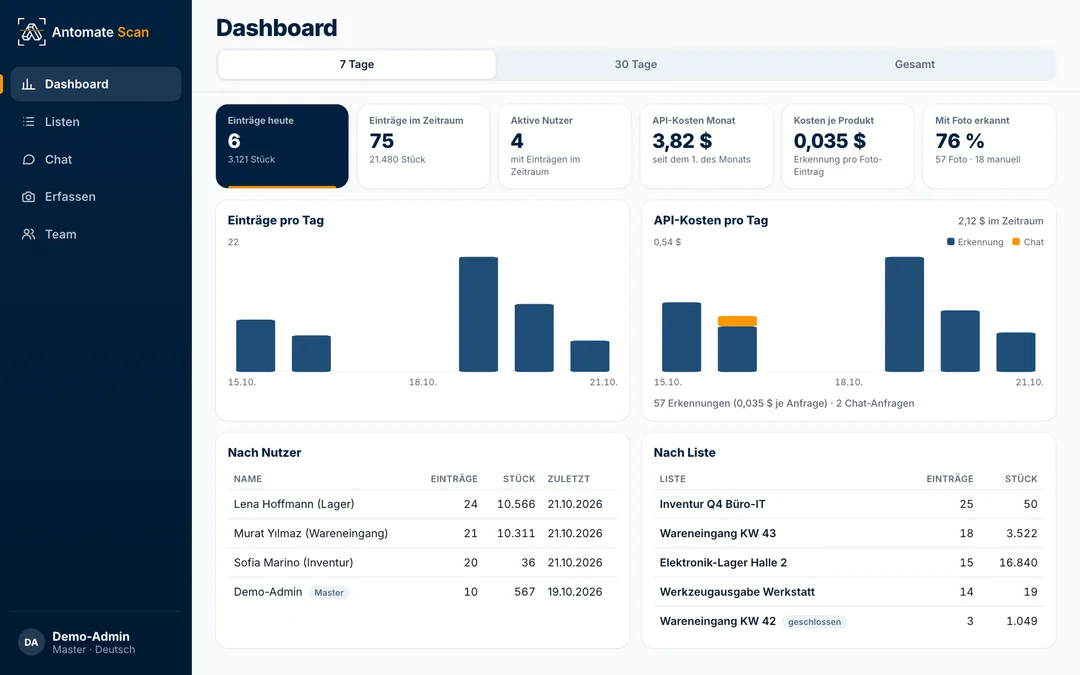Click the tallest API-Kosten pro Tag bar

pos(904,314)
